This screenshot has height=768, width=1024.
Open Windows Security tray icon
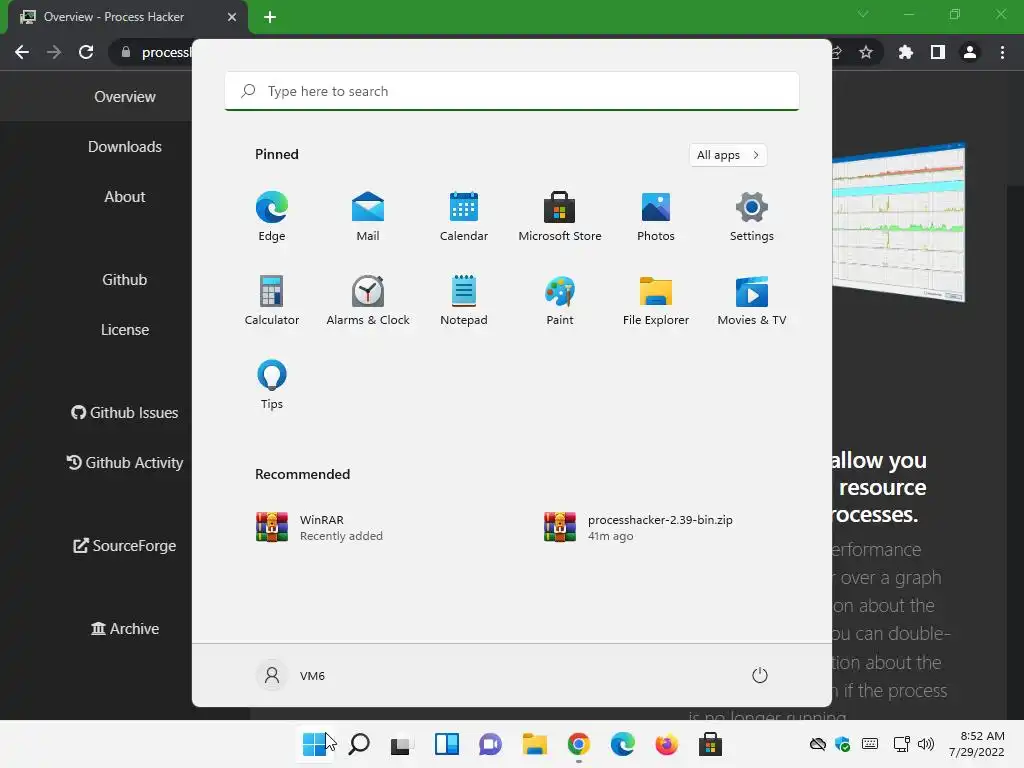[842, 744]
